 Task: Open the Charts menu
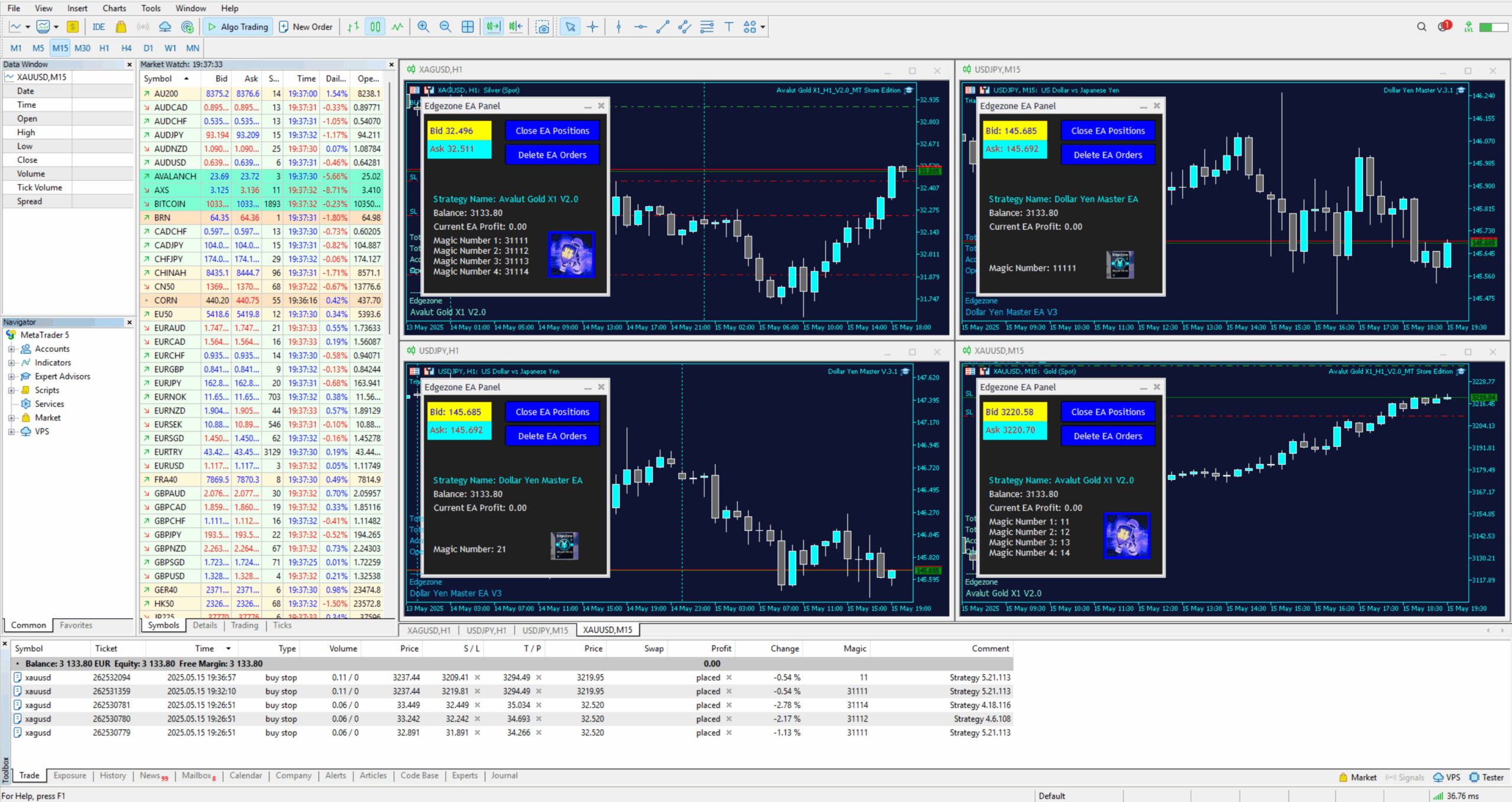point(114,8)
